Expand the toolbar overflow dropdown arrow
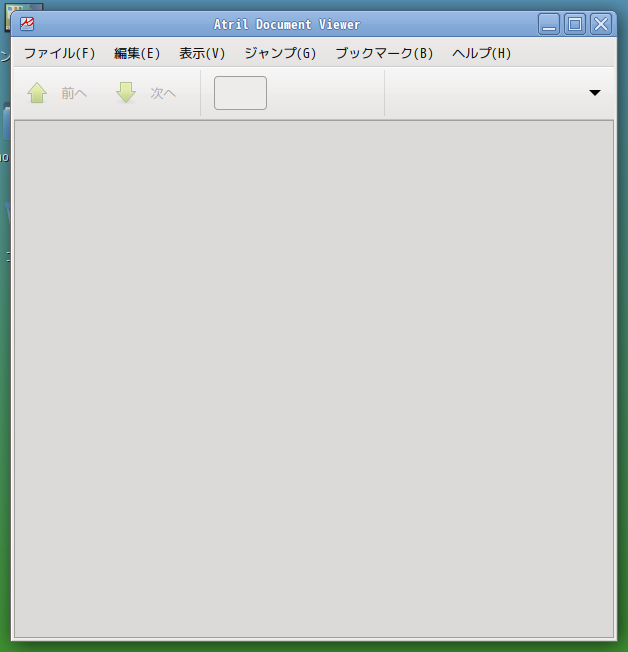 point(595,93)
